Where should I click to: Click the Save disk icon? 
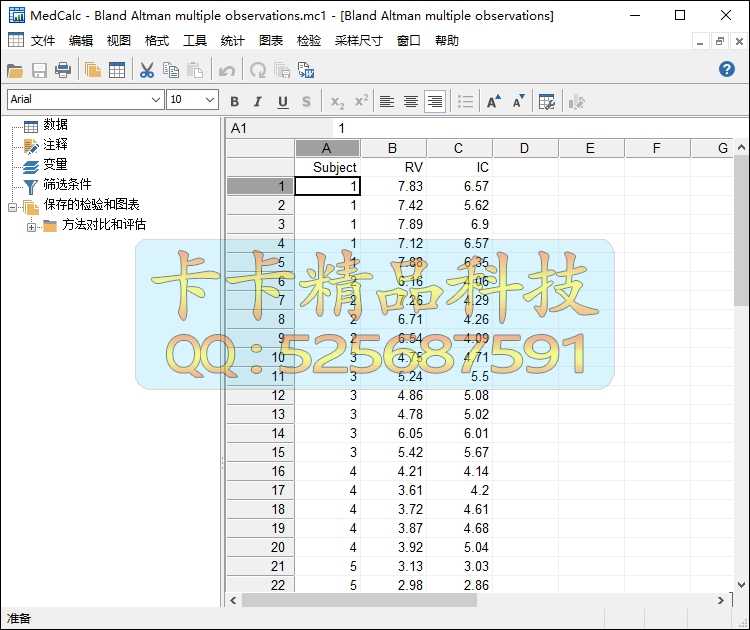(39, 71)
